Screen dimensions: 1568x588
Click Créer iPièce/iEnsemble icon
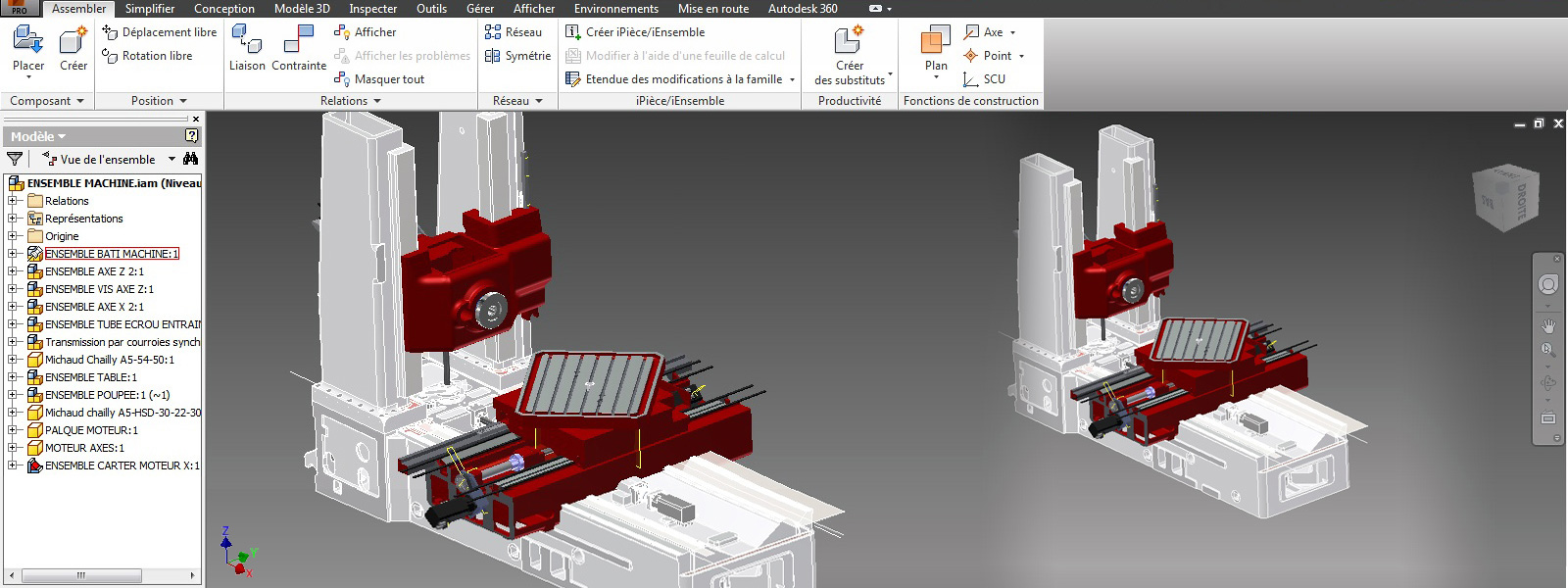573,32
